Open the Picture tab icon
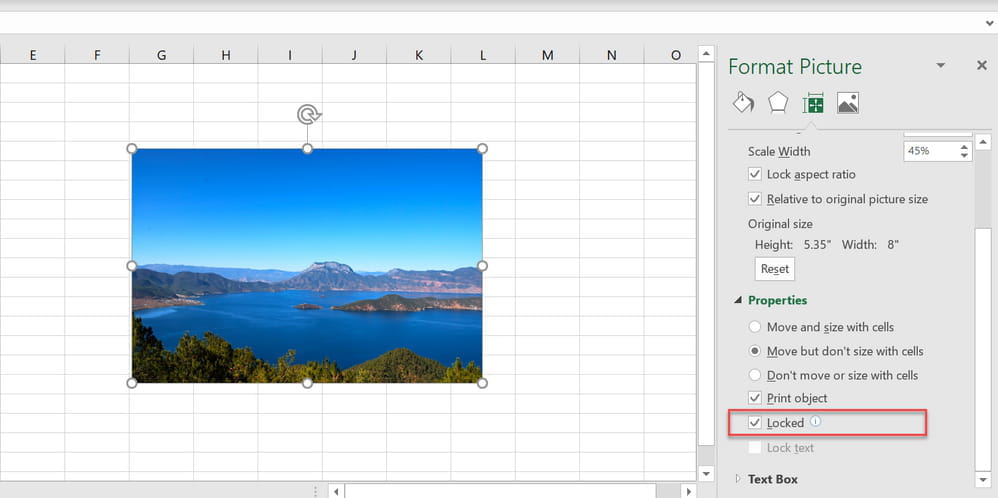The image size is (998, 498). click(848, 103)
